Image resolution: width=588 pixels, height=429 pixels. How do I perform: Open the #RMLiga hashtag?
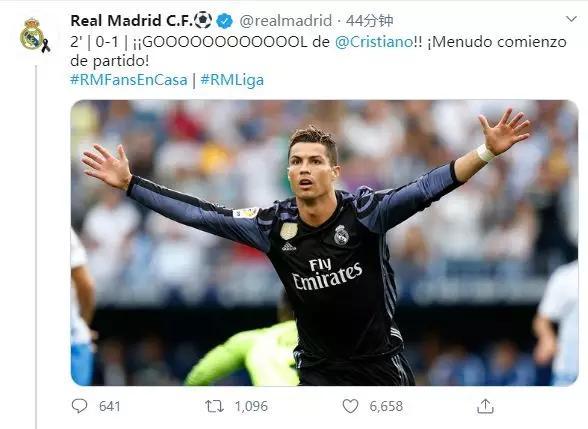click(x=232, y=80)
